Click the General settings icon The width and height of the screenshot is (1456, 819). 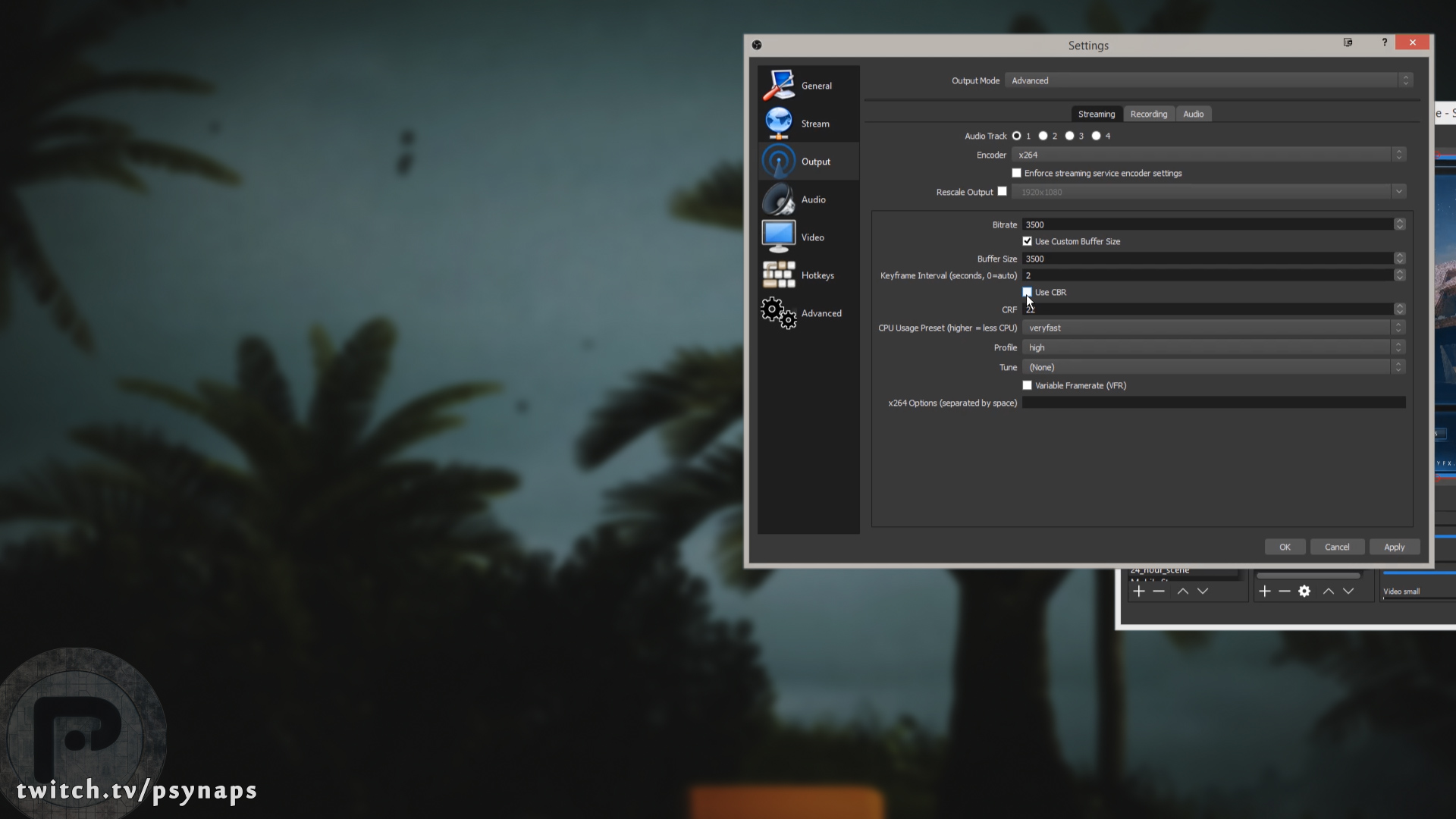click(x=780, y=85)
